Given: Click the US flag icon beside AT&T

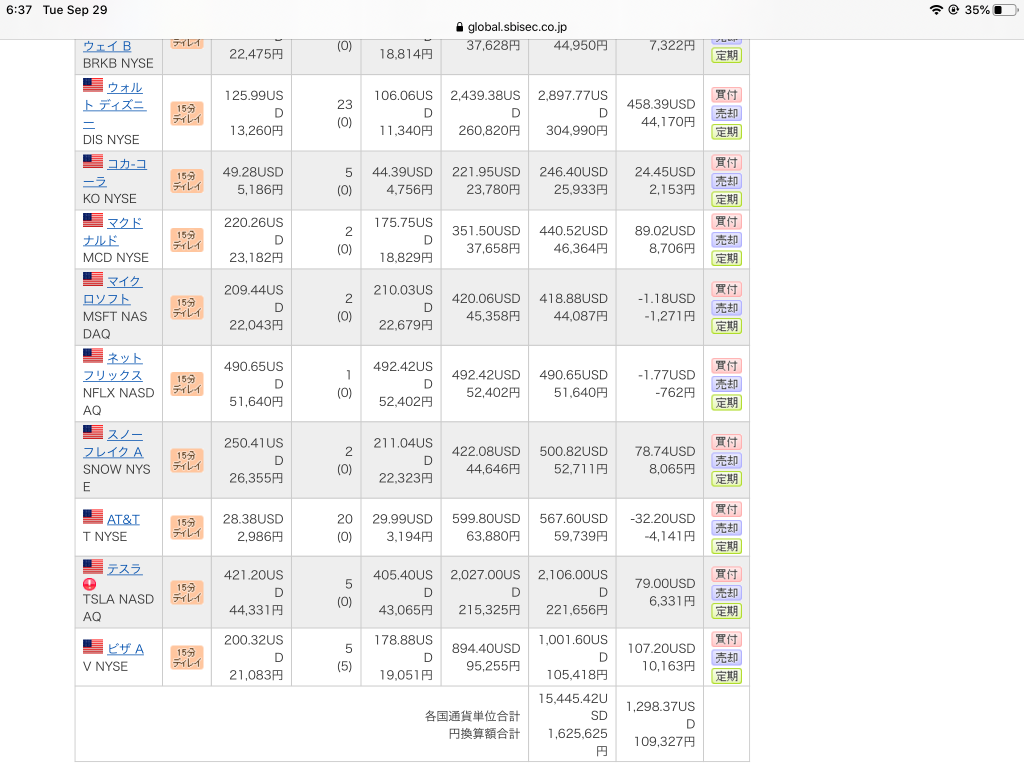Looking at the screenshot, I should pyautogui.click(x=93, y=517).
